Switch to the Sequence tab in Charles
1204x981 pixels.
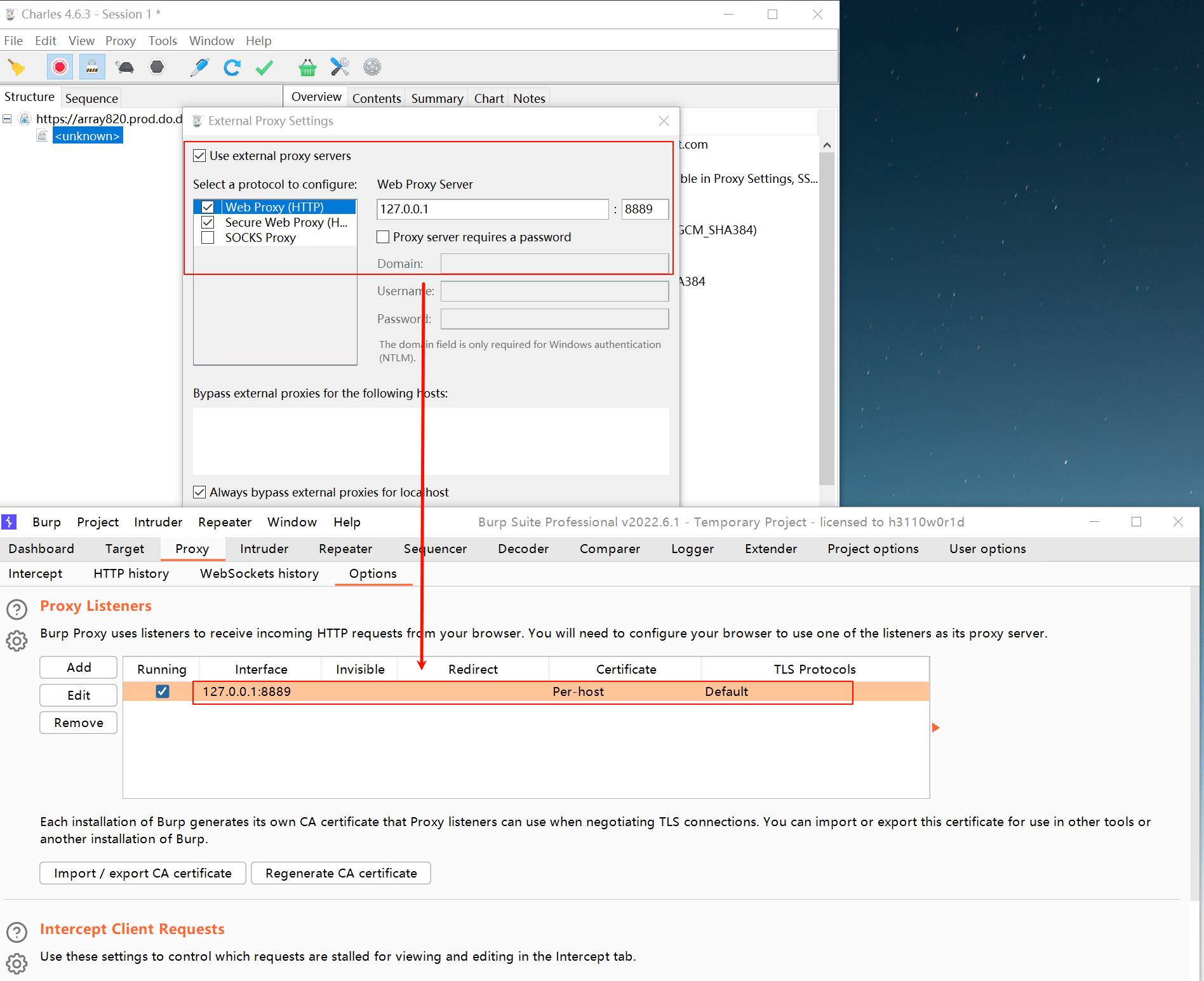[91, 98]
